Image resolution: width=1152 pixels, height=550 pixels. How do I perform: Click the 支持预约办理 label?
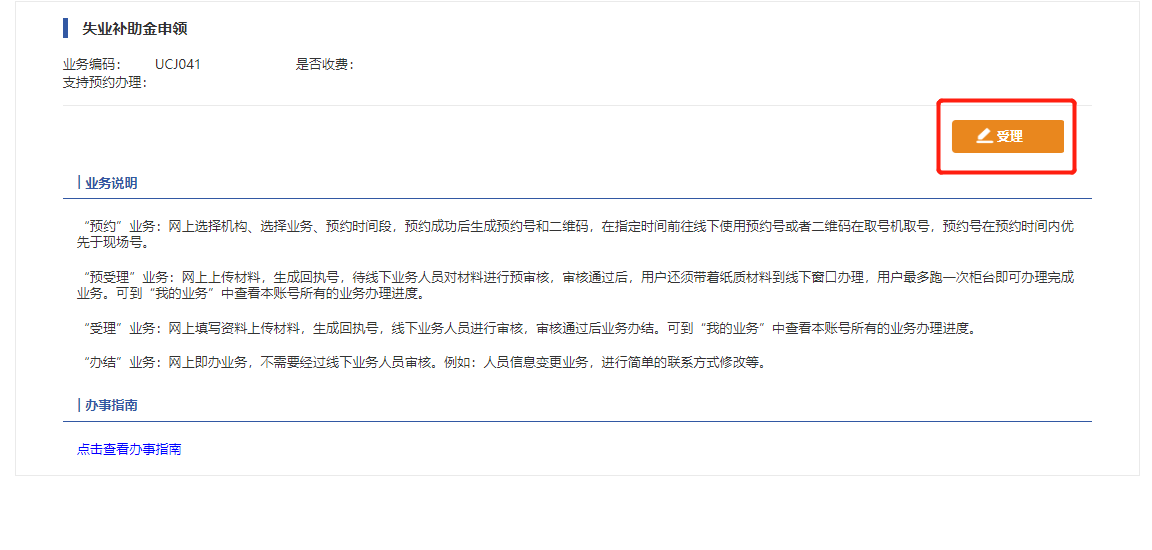pyautogui.click(x=105, y=82)
